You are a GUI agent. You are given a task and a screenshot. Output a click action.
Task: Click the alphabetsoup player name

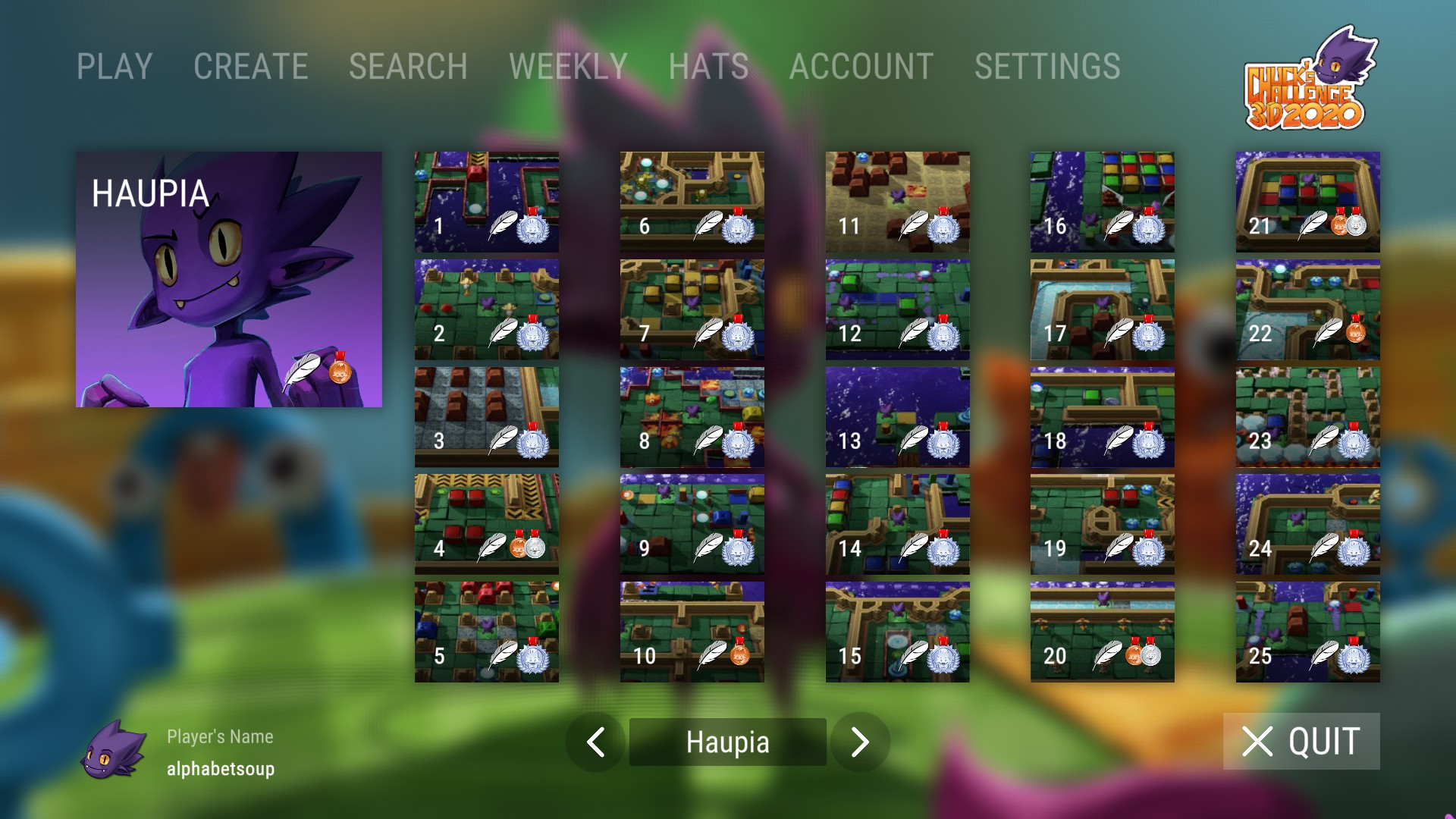(221, 769)
